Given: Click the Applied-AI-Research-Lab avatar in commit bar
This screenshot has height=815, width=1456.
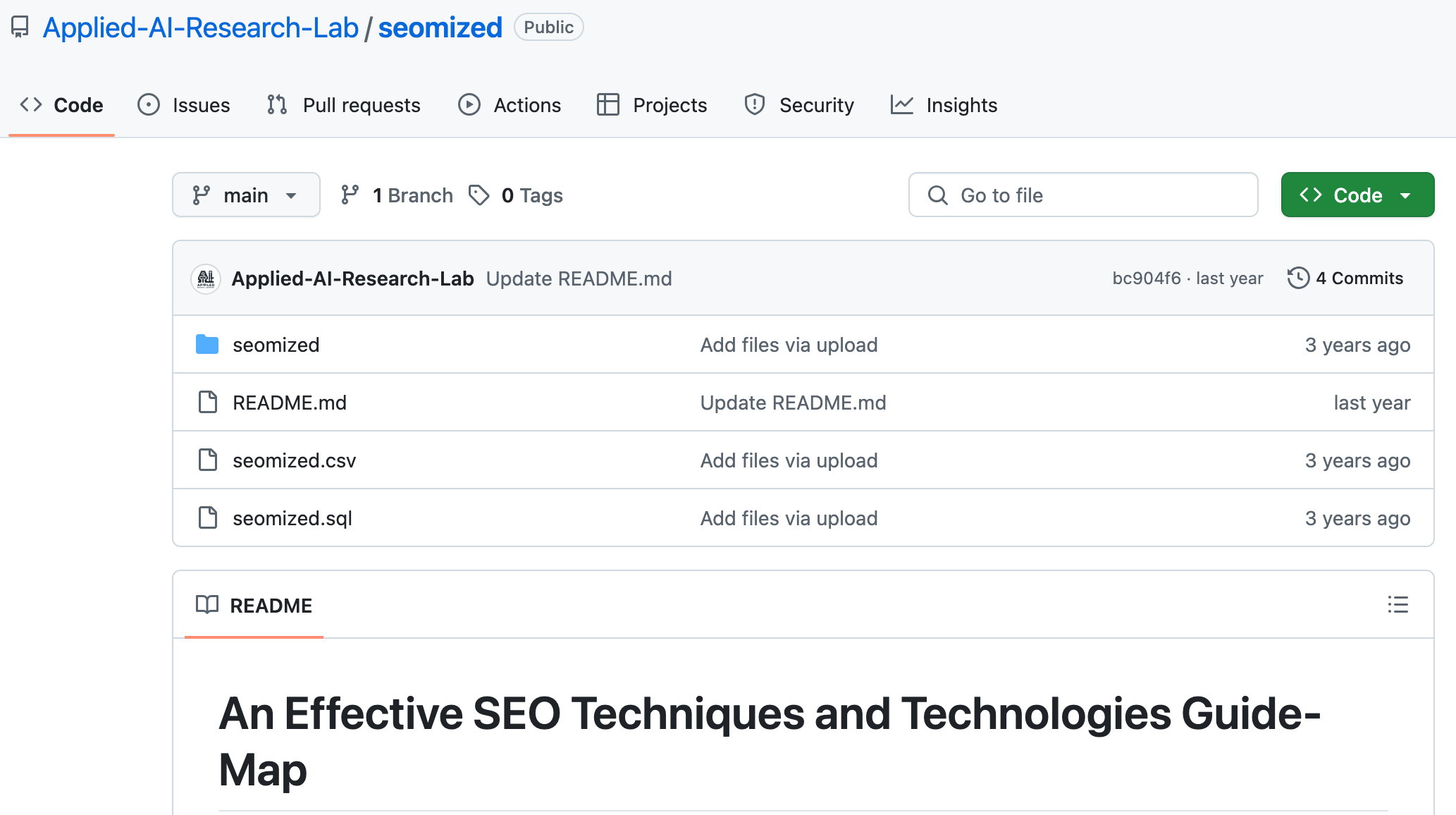Looking at the screenshot, I should click(206, 278).
